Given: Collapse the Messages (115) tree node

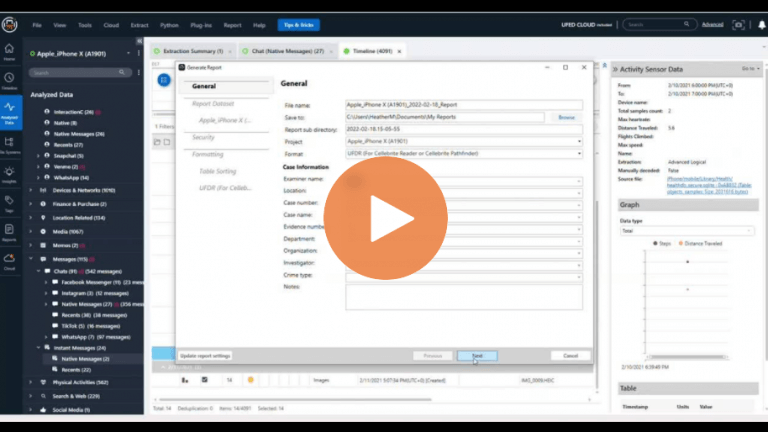Looking at the screenshot, I should point(31,259).
